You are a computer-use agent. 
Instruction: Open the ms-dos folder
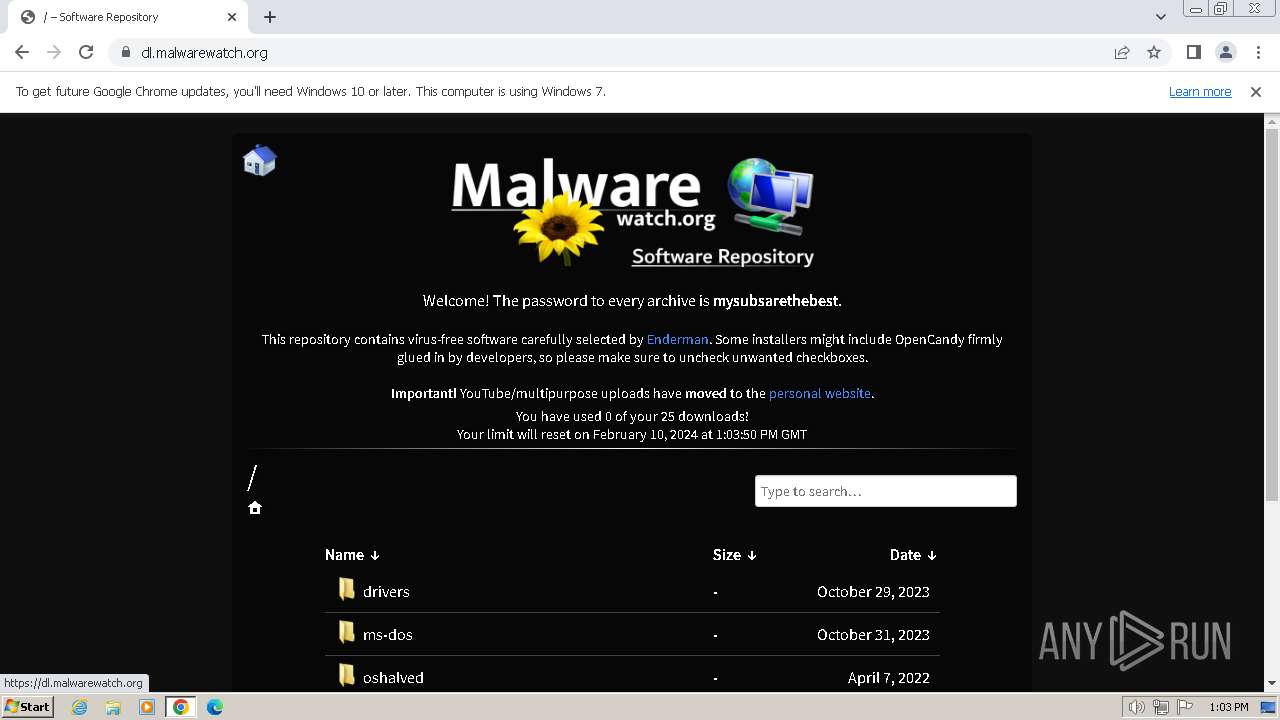388,634
